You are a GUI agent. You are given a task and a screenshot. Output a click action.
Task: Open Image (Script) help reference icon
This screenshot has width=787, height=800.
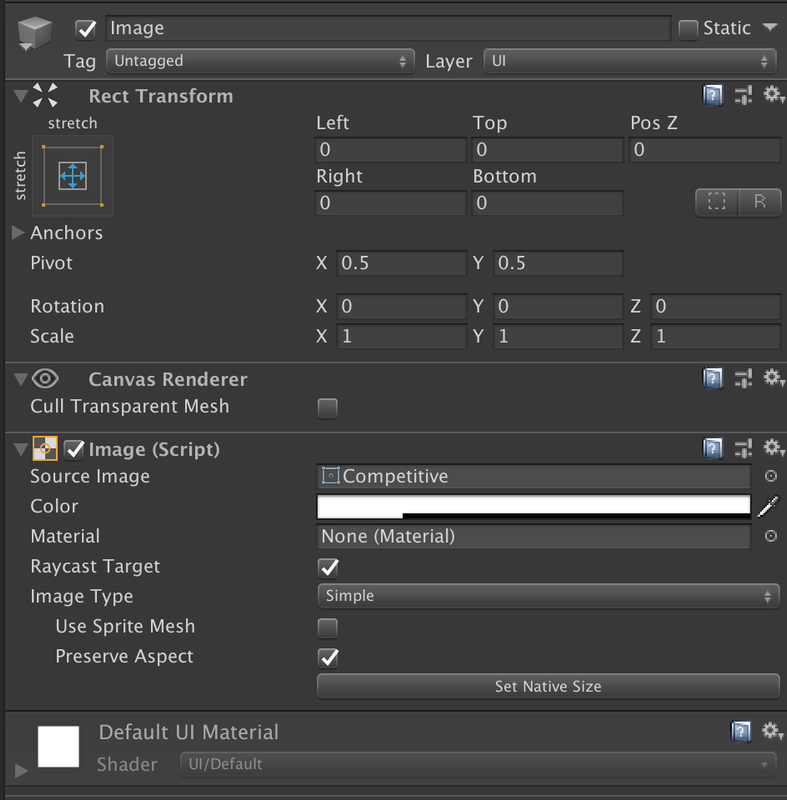tap(713, 448)
